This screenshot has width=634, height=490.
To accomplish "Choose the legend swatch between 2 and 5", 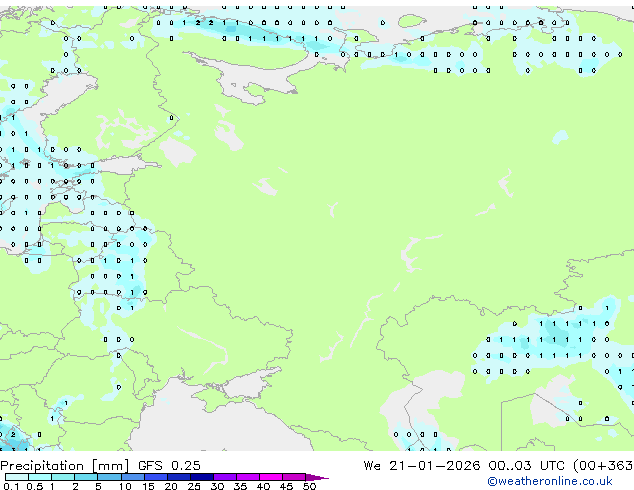I will (86, 477).
